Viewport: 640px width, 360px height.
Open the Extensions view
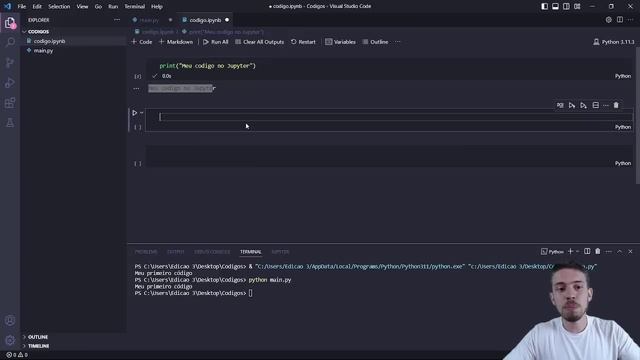(10, 102)
